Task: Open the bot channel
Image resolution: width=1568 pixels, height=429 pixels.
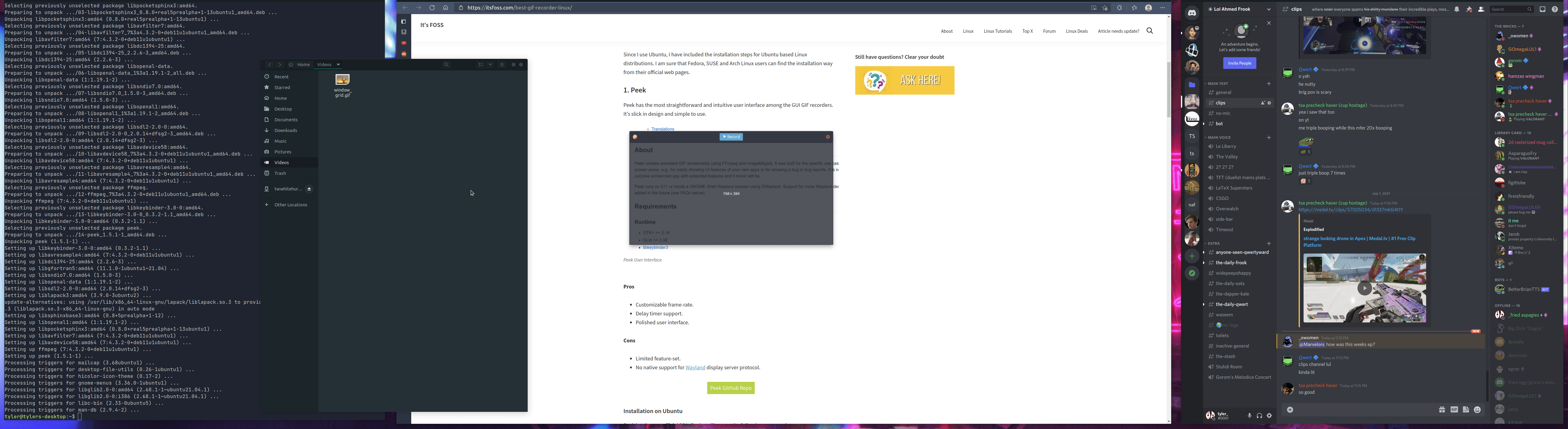Action: (x=1239, y=123)
